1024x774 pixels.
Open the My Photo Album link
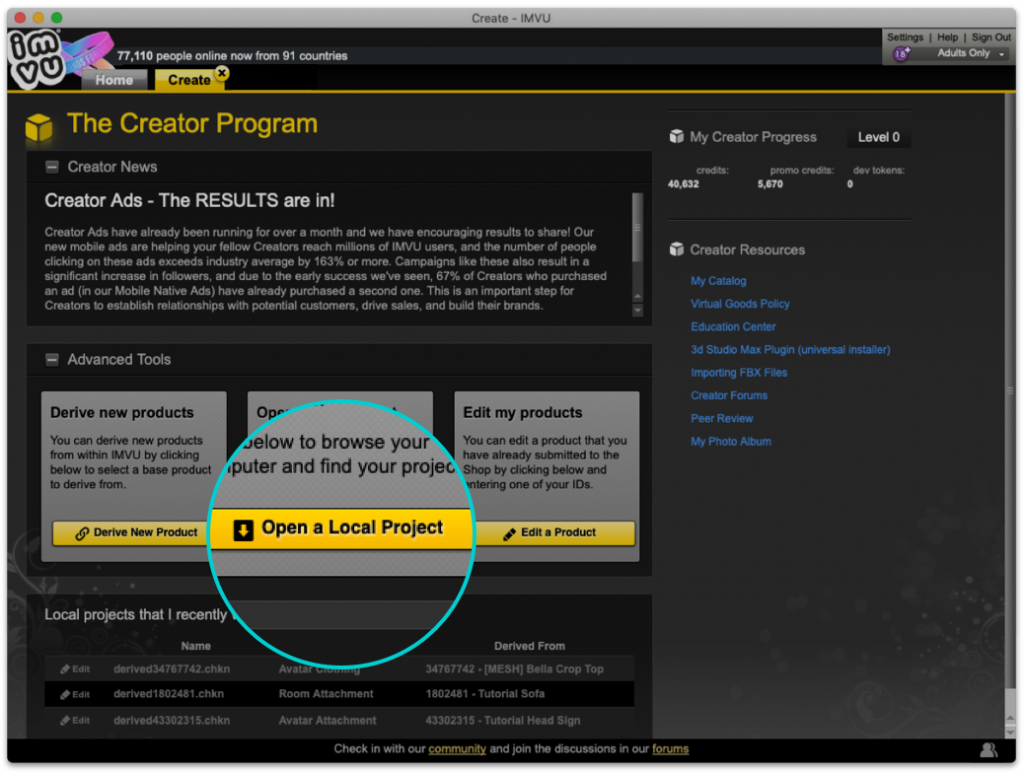731,442
